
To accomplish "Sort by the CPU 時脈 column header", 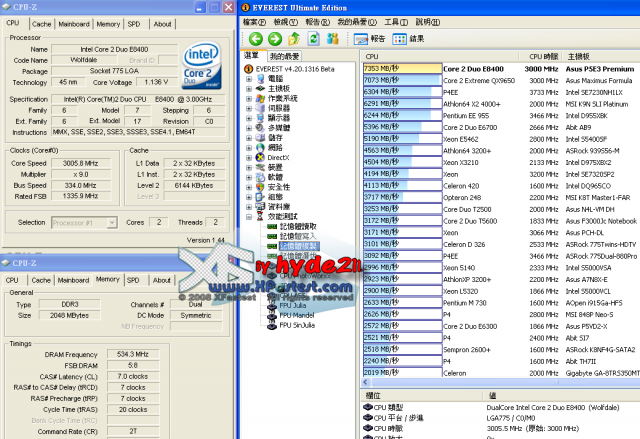I will [x=541, y=56].
